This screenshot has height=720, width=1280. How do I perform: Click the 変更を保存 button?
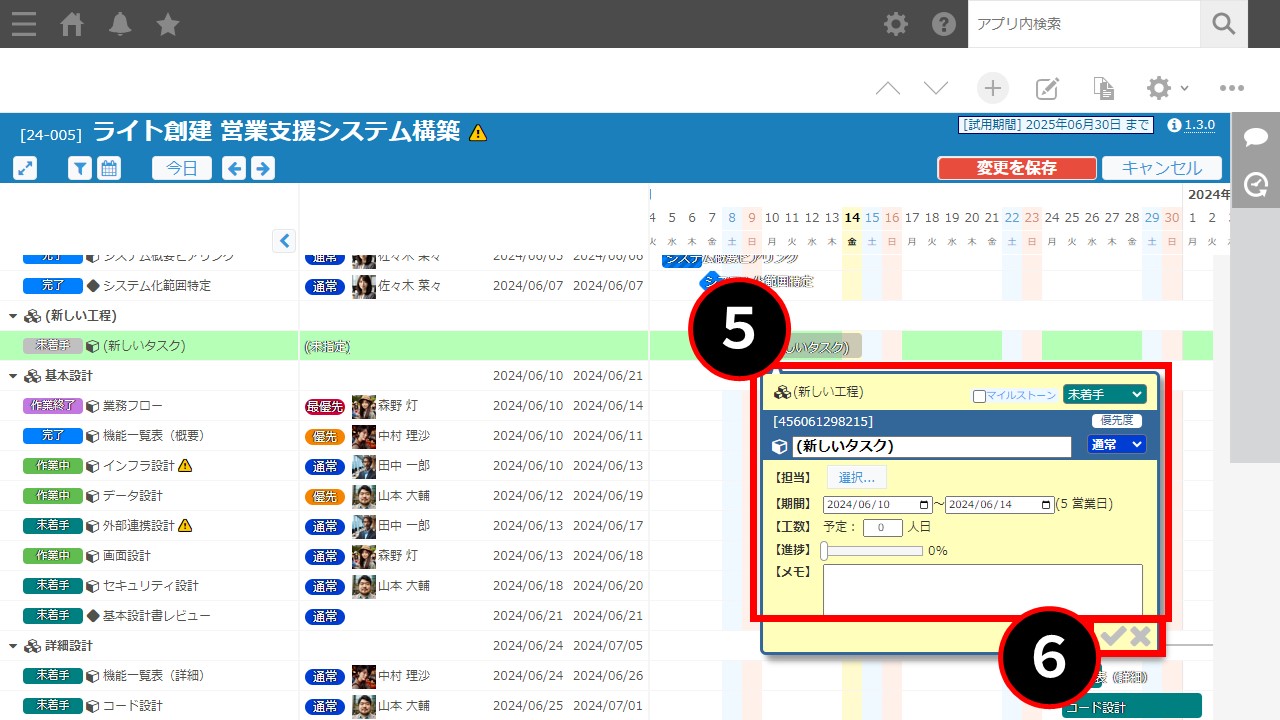click(x=1016, y=168)
